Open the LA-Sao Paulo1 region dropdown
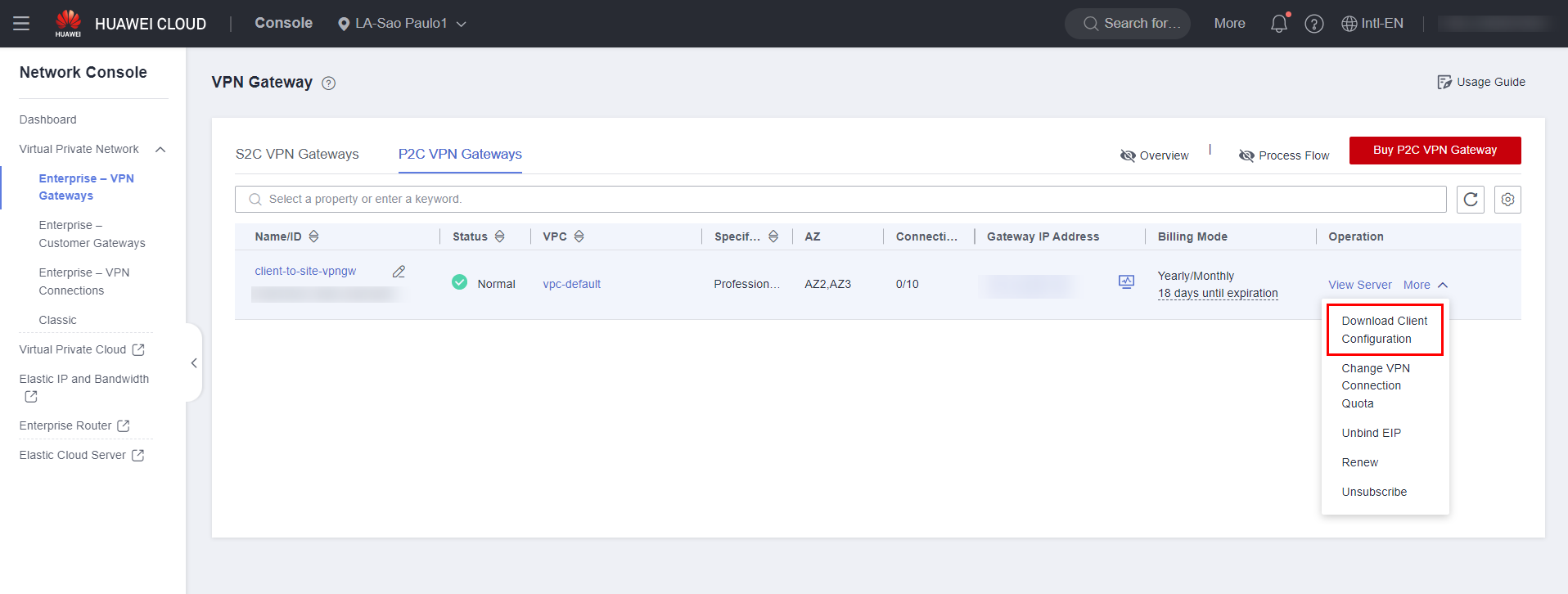 point(402,24)
